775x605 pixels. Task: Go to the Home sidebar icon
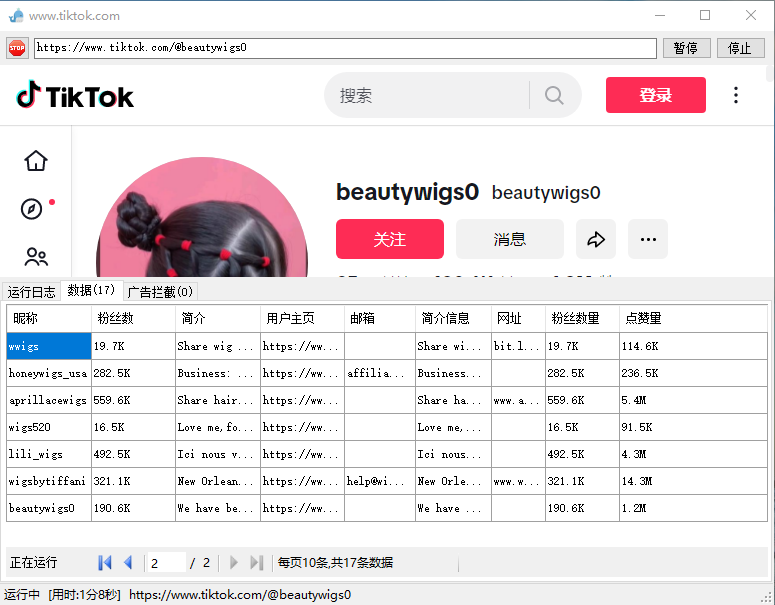[x=36, y=161]
